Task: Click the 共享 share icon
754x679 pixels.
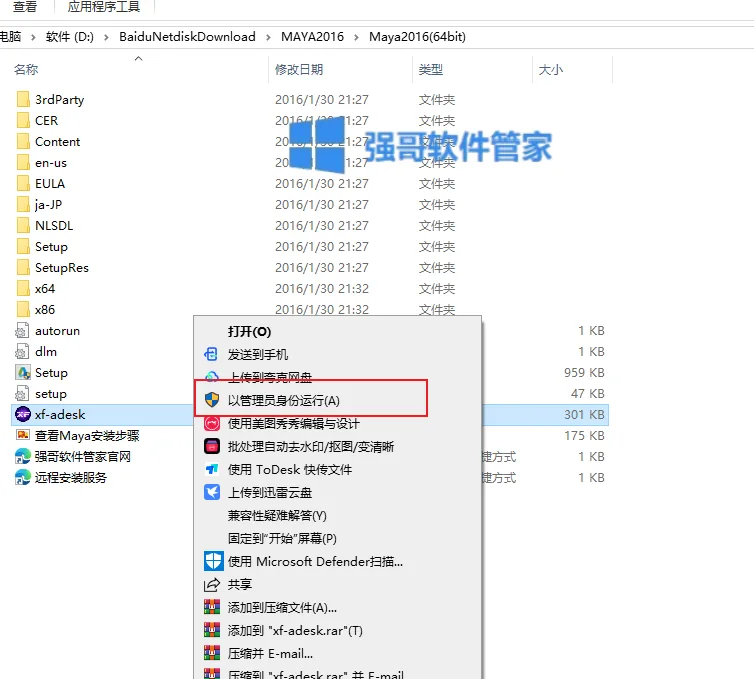Action: click(x=212, y=584)
